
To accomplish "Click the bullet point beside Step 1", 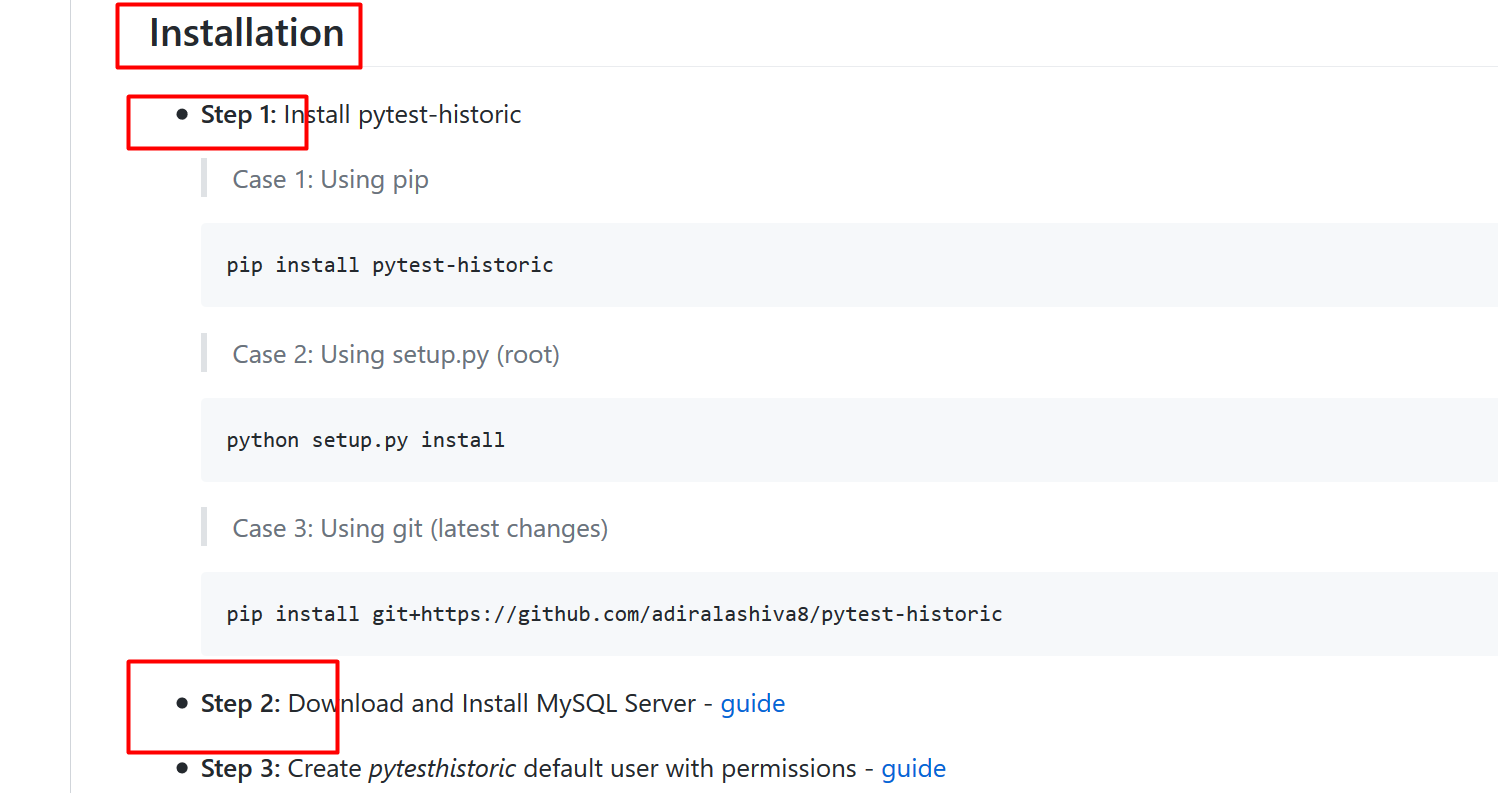I will [x=180, y=114].
